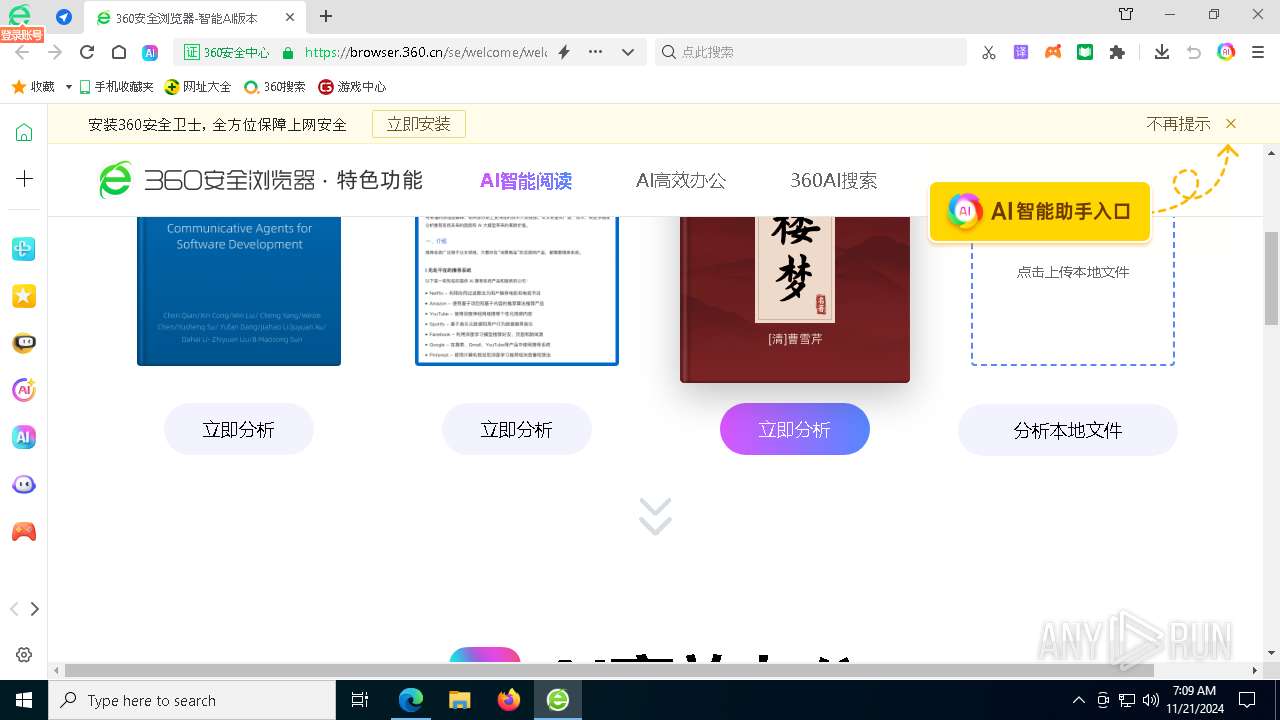Click sidebar plus add icon
The width and height of the screenshot is (1280, 720).
click(24, 179)
